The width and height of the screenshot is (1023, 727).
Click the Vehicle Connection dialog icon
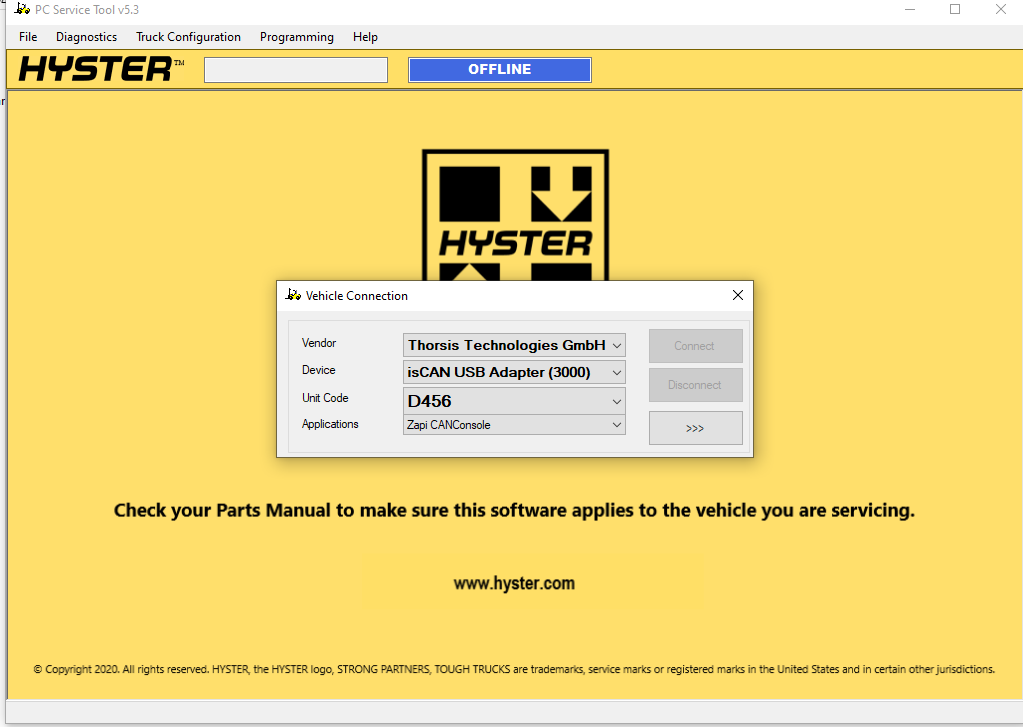(291, 296)
